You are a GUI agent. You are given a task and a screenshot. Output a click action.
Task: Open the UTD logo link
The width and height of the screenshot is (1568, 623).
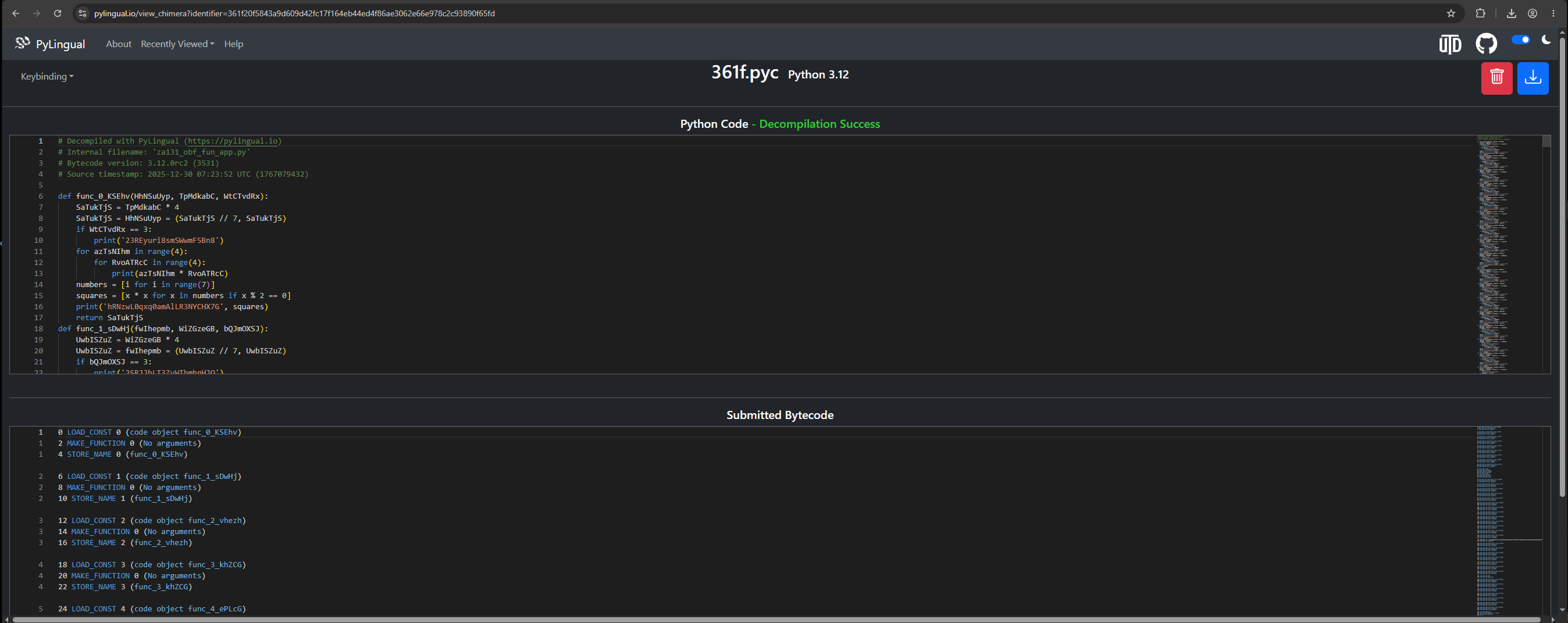(1450, 44)
